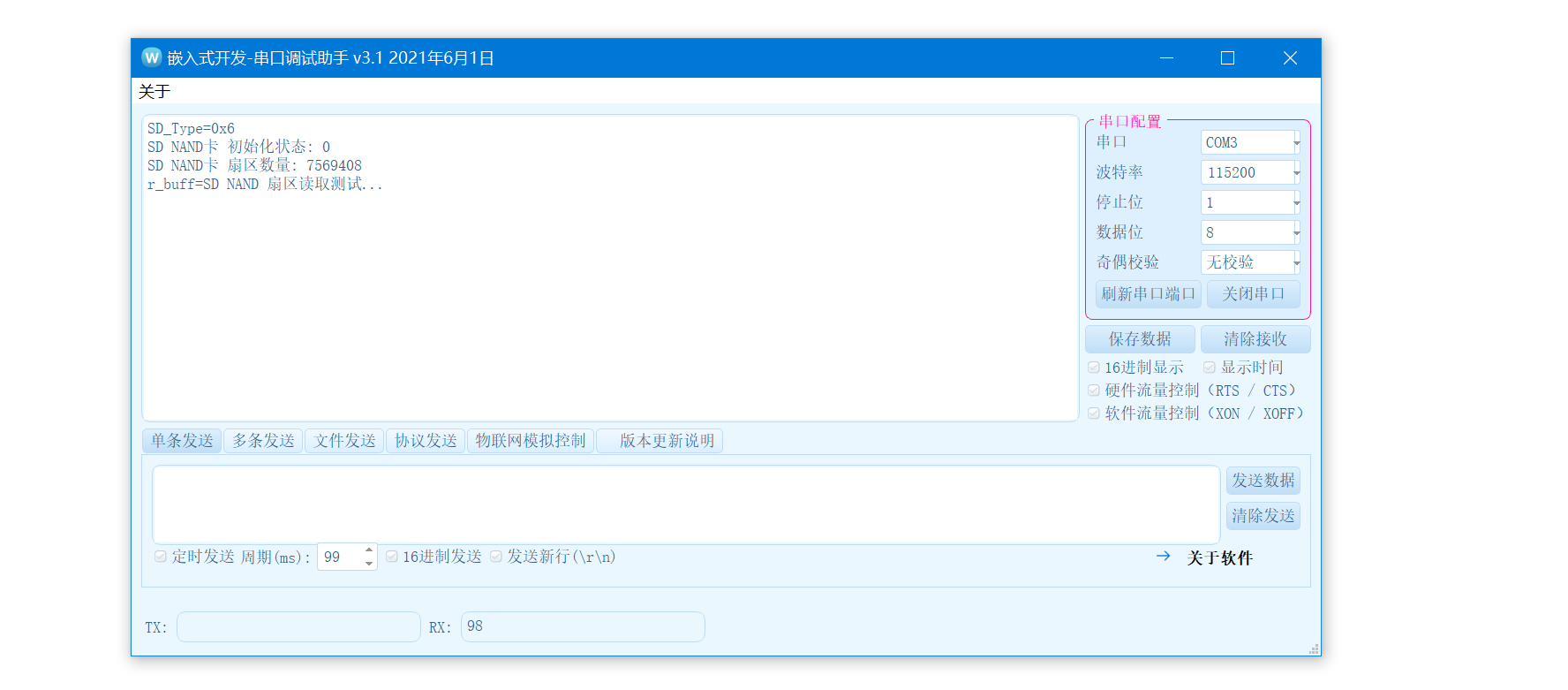Expand the 数据位 dropdown
The image size is (1568, 690).
[x=1250, y=232]
